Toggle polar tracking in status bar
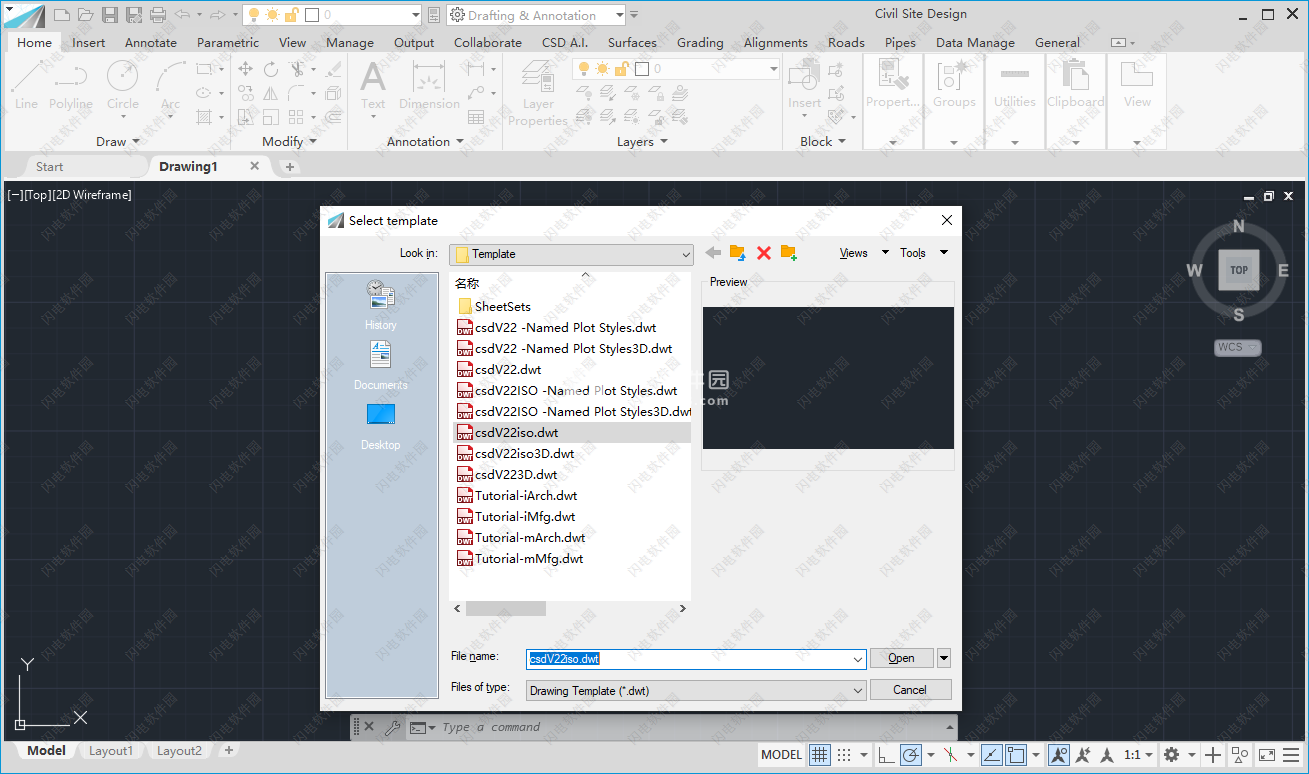1309x774 pixels. coord(911,755)
